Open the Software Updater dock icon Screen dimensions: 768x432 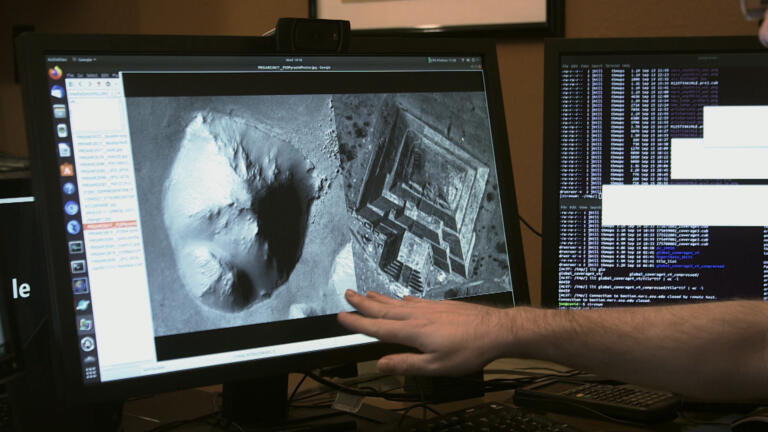tap(84, 325)
